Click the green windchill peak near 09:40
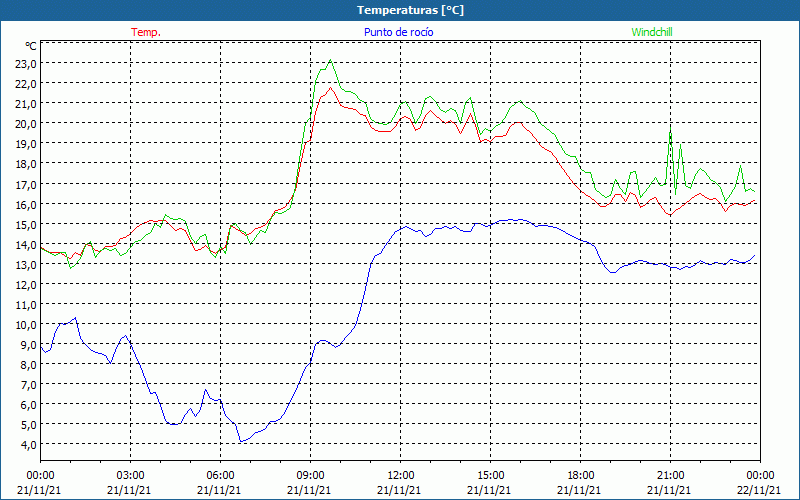Viewport: 800px width, 500px height. point(331,60)
